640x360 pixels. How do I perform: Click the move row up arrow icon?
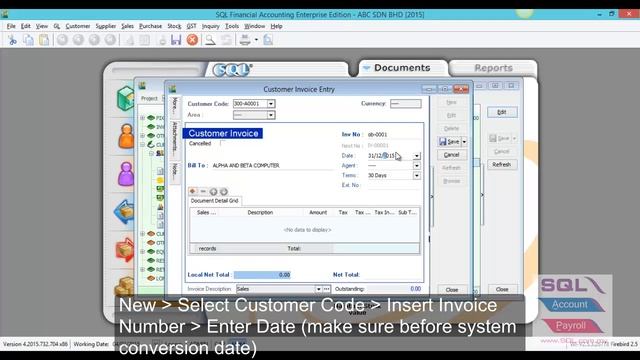tap(213, 191)
